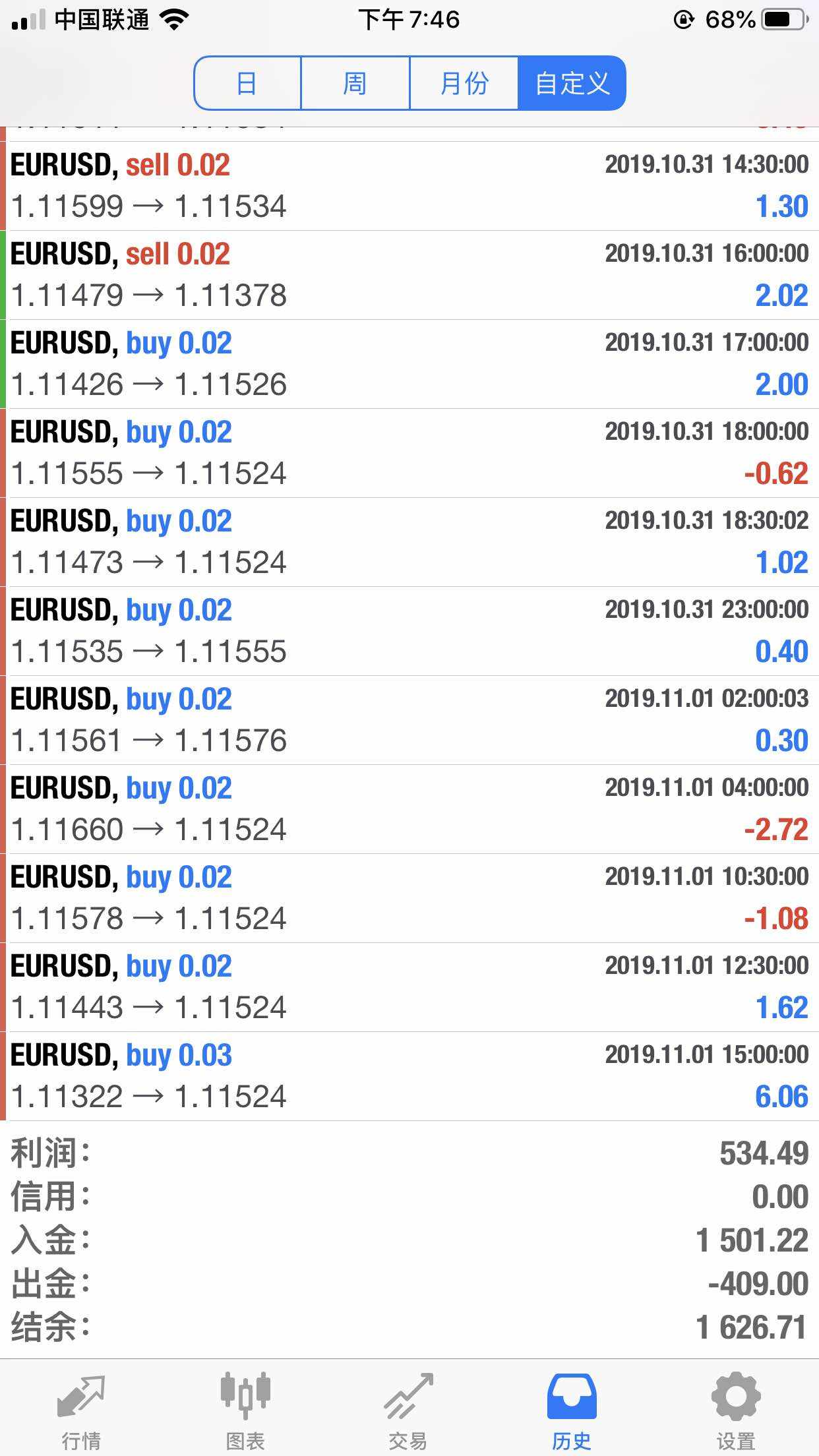Select the 自定义 custom period tab
This screenshot has height=1456, width=819.
pyautogui.click(x=572, y=84)
